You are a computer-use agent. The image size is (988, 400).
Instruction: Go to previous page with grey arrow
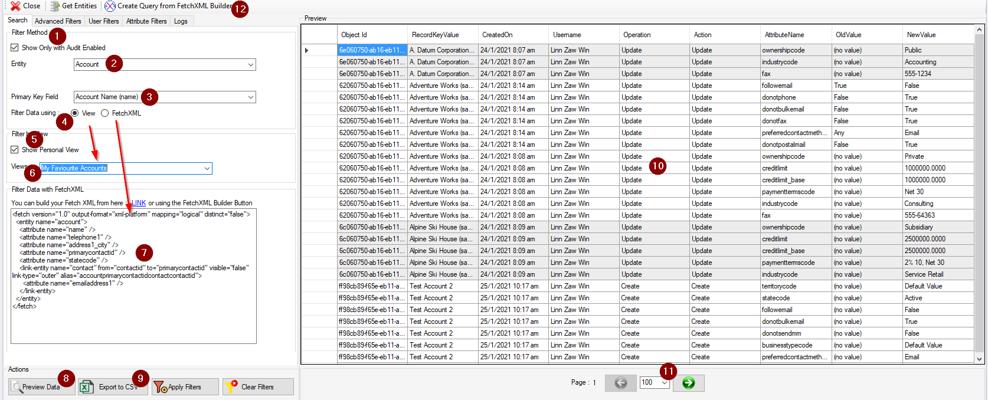620,383
